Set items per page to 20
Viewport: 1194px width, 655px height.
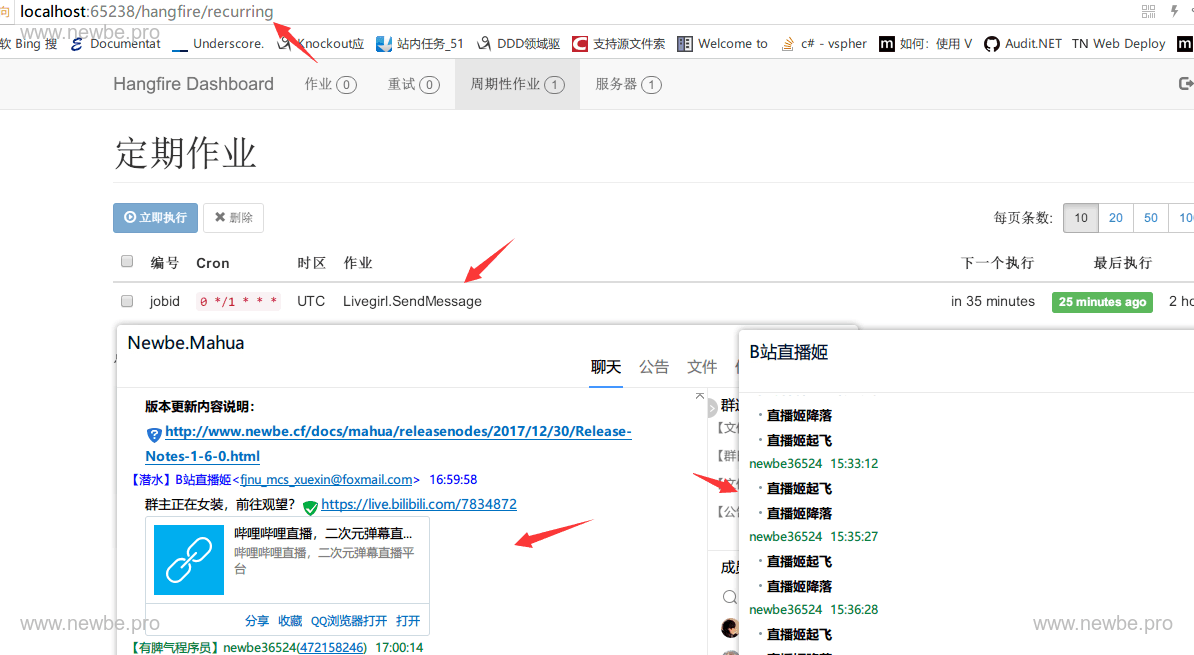tap(1115, 217)
